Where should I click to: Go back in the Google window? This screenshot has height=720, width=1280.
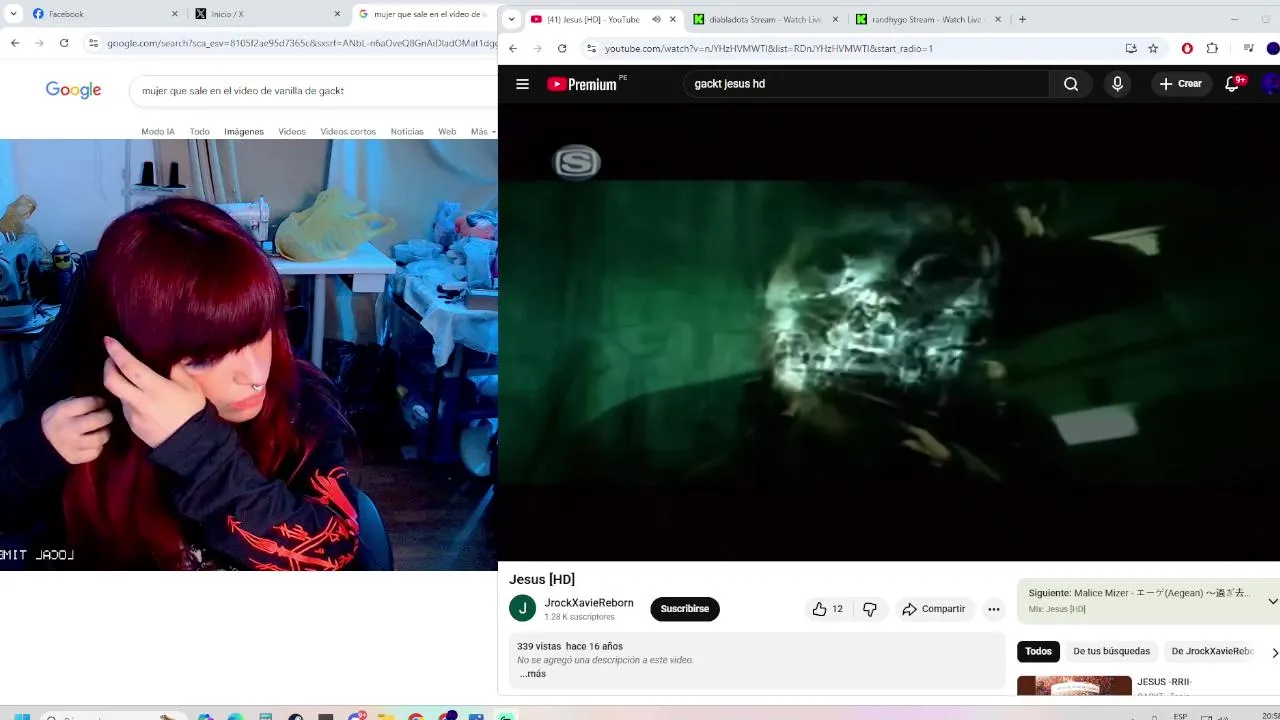15,43
